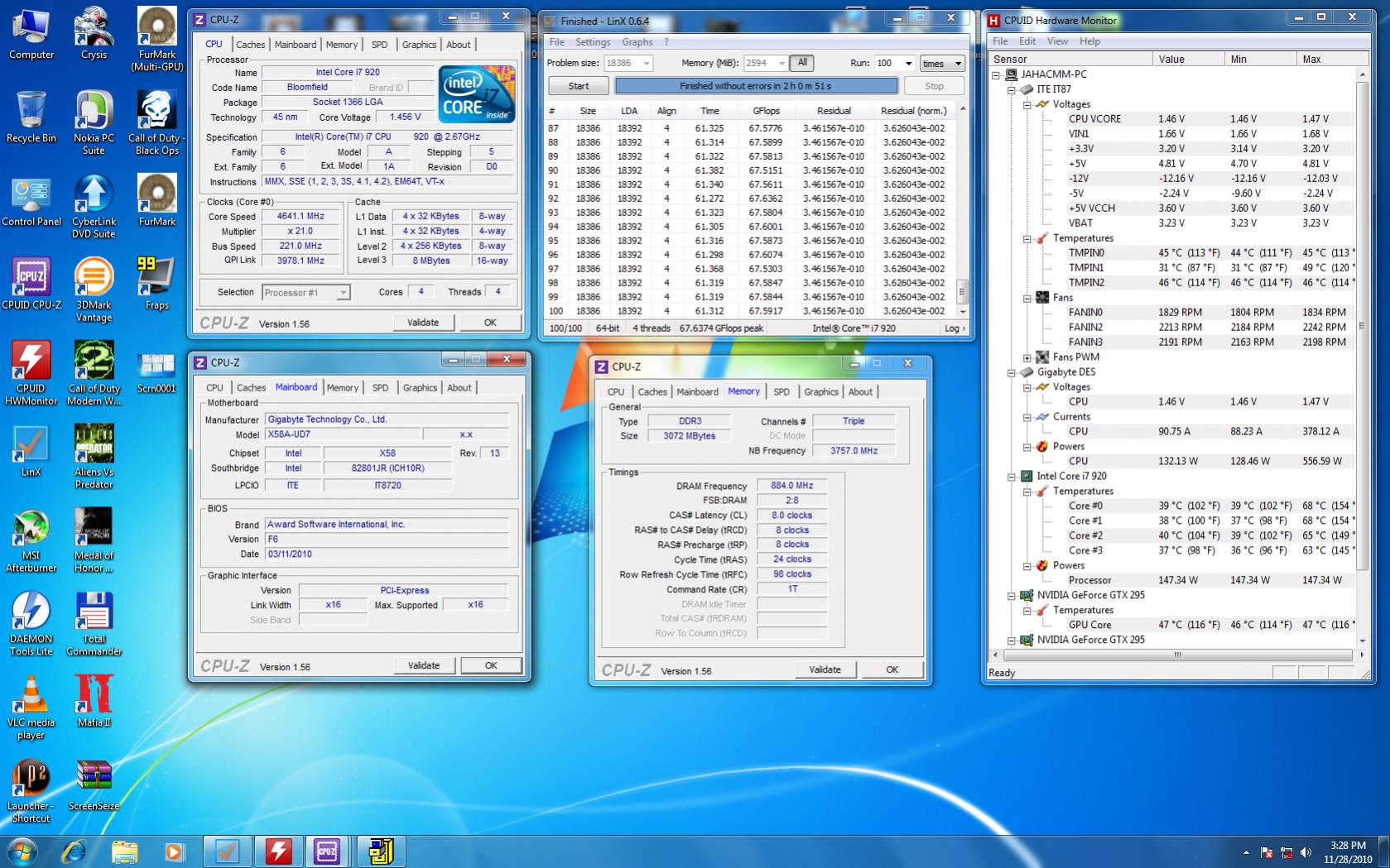Click the Start button in LinX
Screen dimensions: 1390x868
click(579, 86)
